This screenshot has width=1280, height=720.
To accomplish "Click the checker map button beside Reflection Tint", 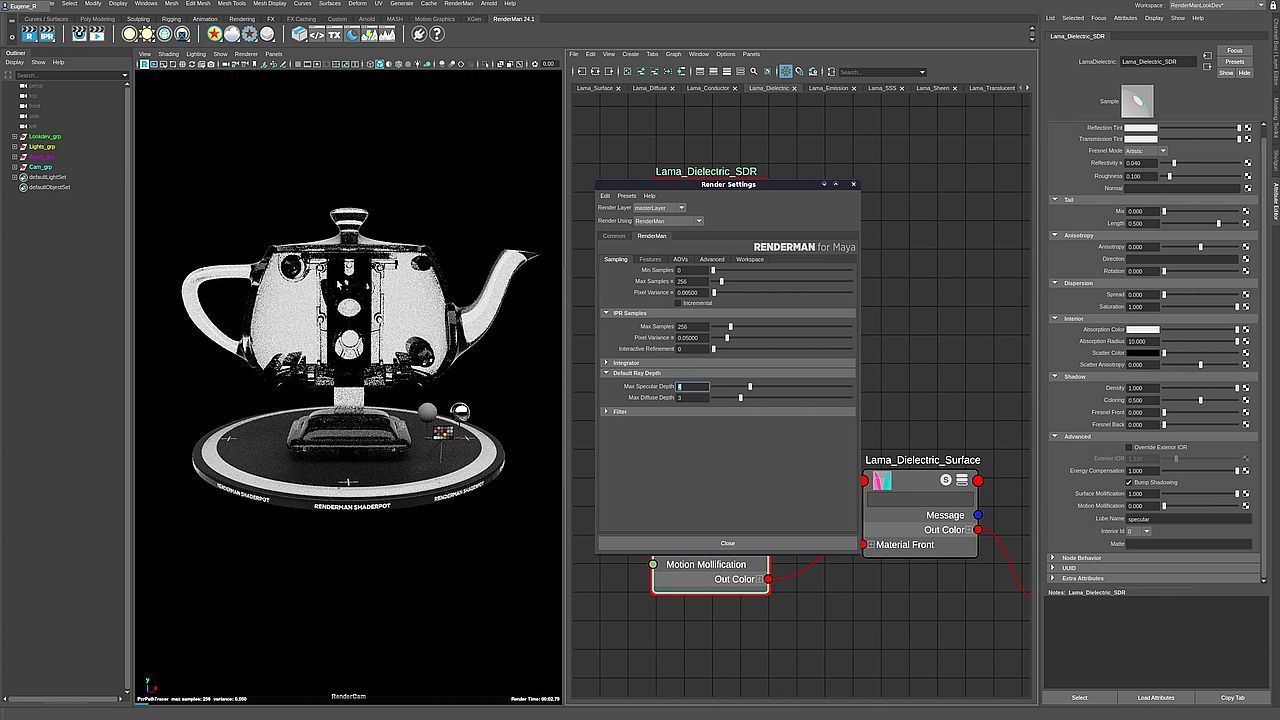I will click(x=1247, y=128).
